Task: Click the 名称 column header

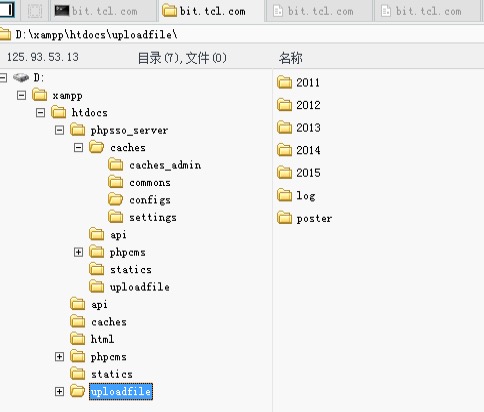Action: [291, 58]
